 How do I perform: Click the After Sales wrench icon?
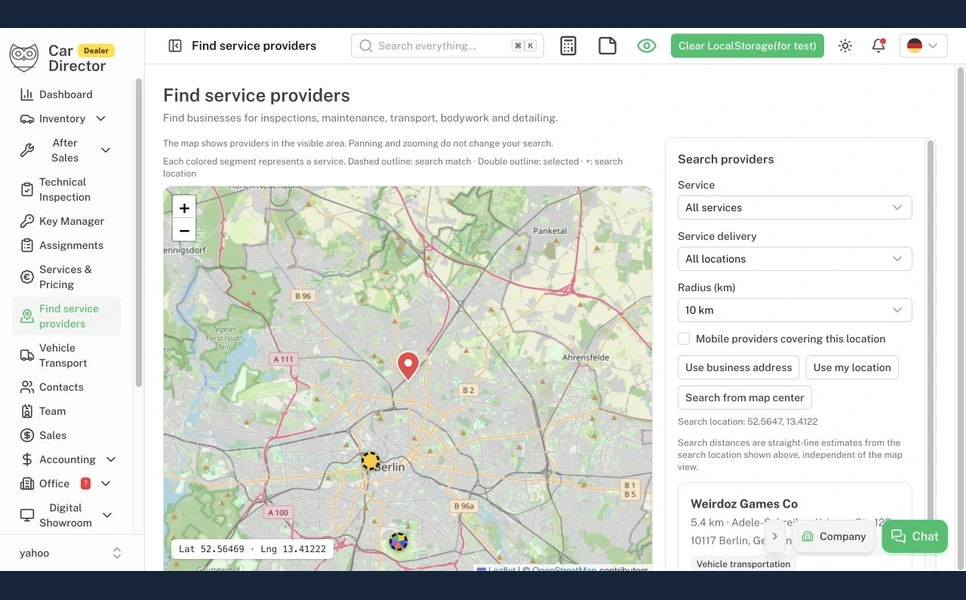tap(26, 150)
